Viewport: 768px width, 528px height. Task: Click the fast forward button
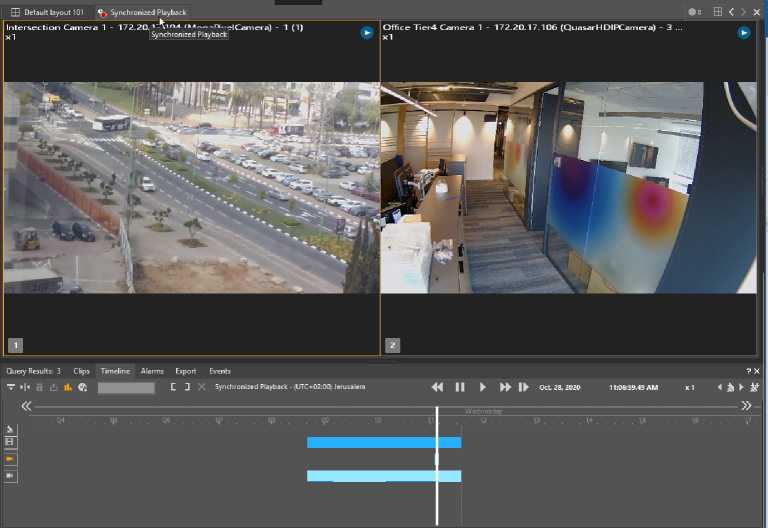(505, 387)
